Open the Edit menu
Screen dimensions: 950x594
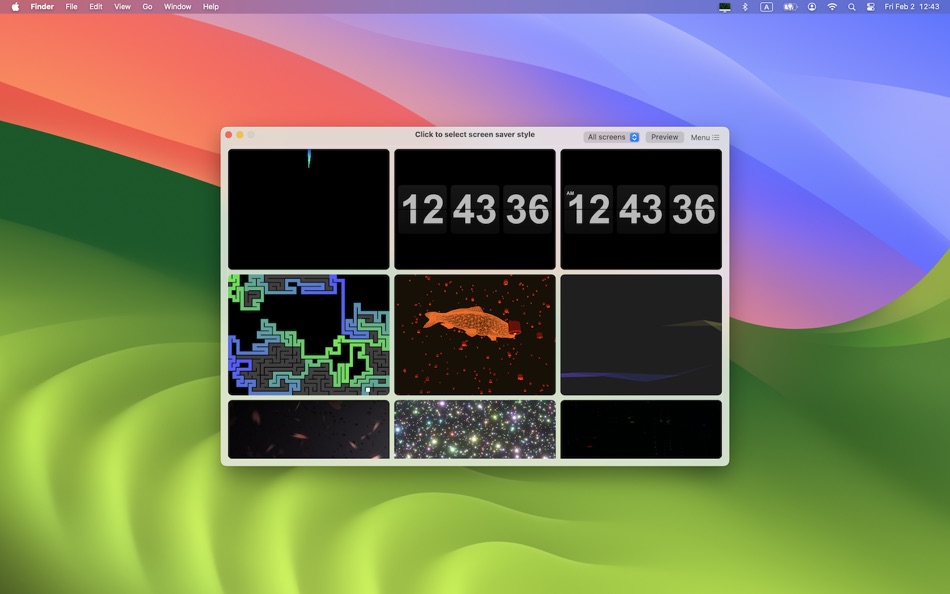click(x=96, y=7)
